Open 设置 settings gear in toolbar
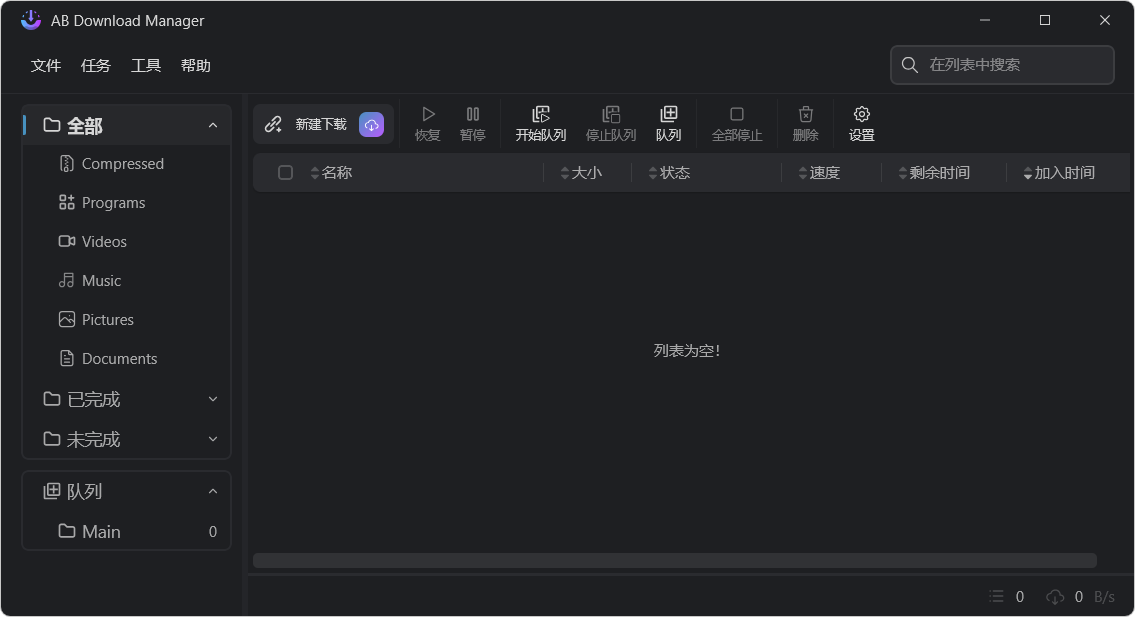This screenshot has width=1135, height=617. coord(861,124)
